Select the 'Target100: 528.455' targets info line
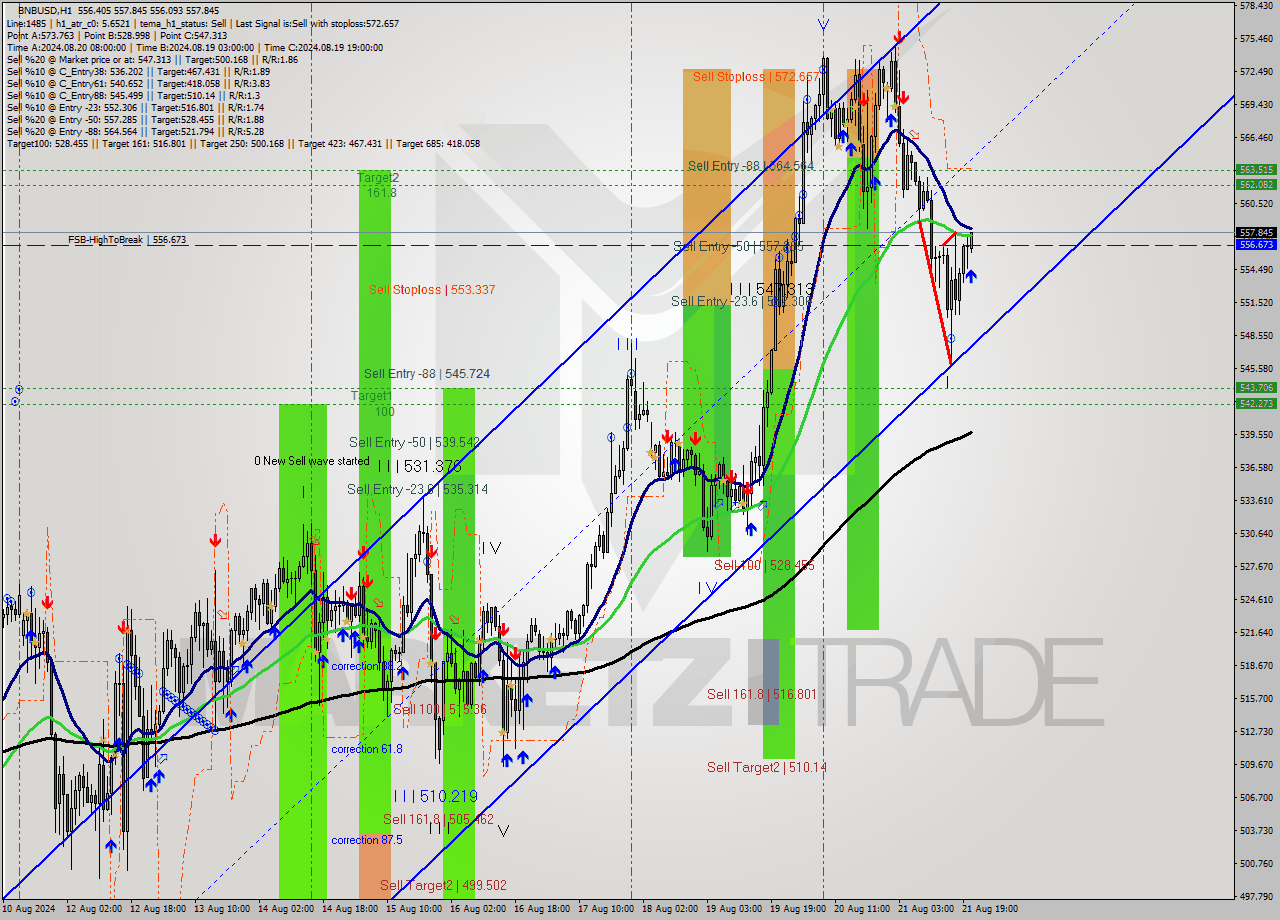Screen dimensions: 1280x920 (x=243, y=143)
